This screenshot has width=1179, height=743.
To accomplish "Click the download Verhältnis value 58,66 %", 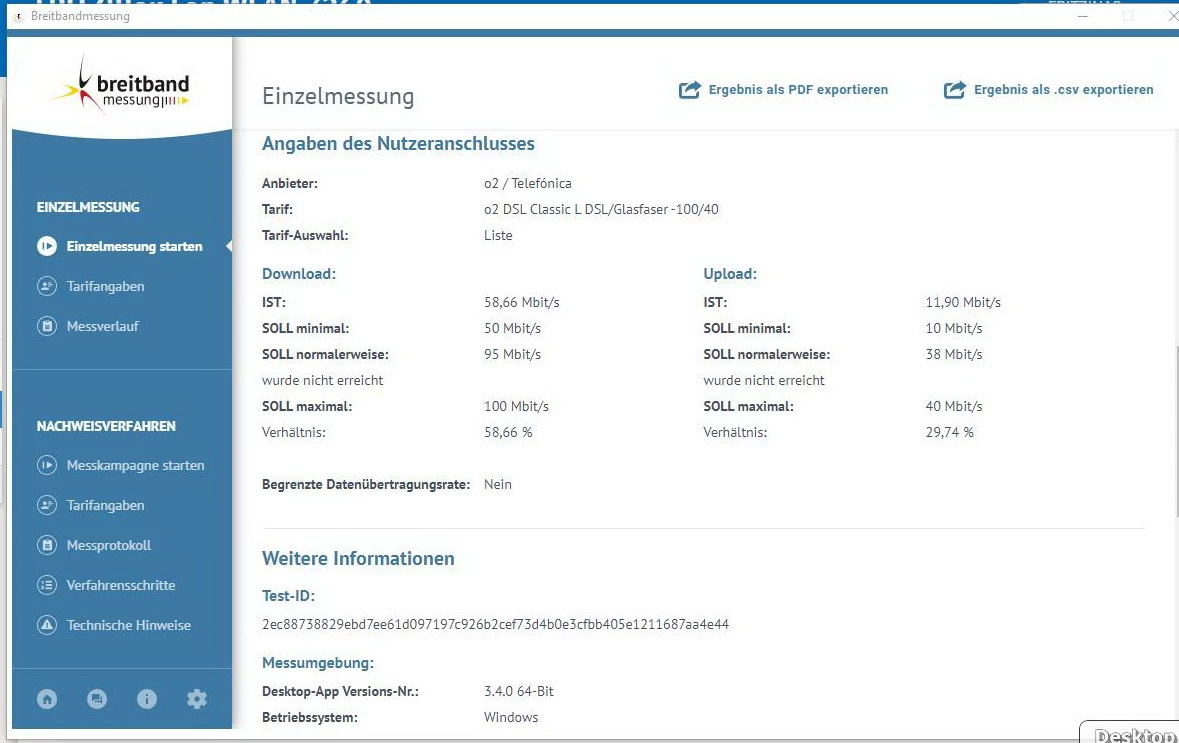I will 508,432.
